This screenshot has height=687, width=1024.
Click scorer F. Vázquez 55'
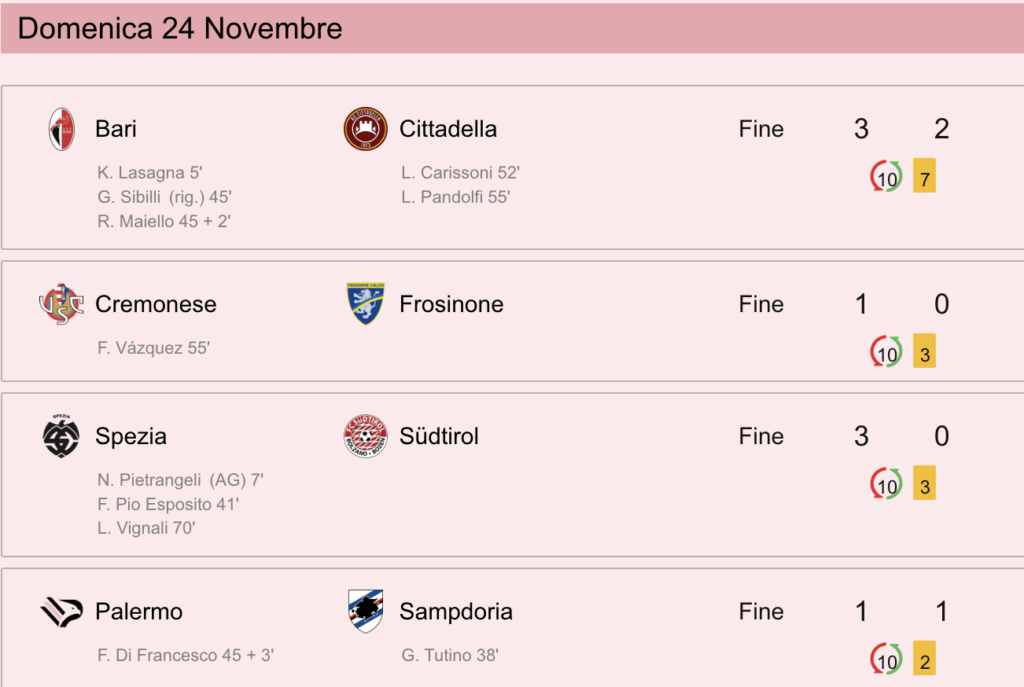[x=153, y=348]
